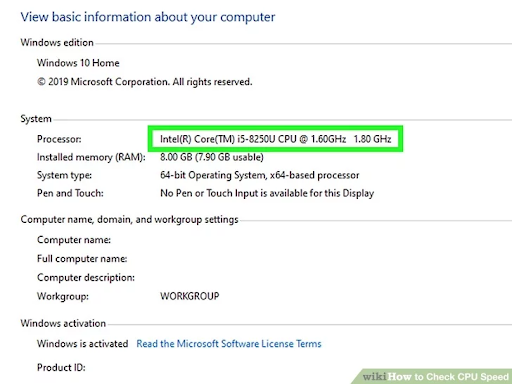
Task: Click the 'Product ID:' label
Action: pos(61,367)
